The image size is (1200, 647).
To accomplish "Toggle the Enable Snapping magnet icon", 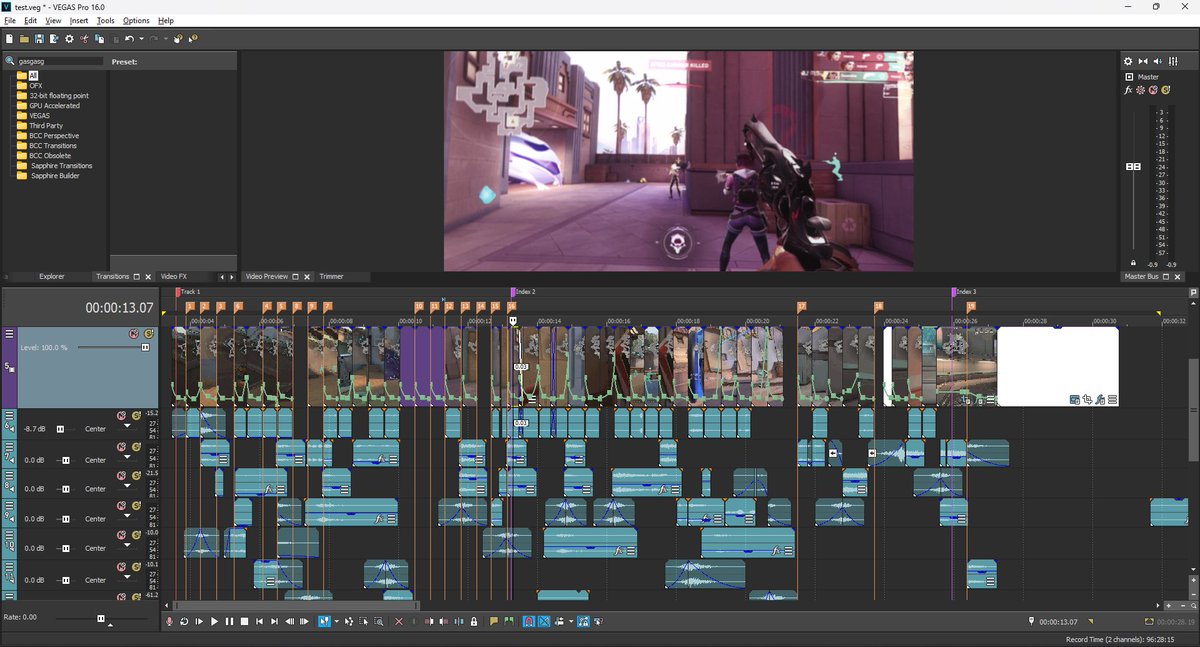I will [529, 622].
